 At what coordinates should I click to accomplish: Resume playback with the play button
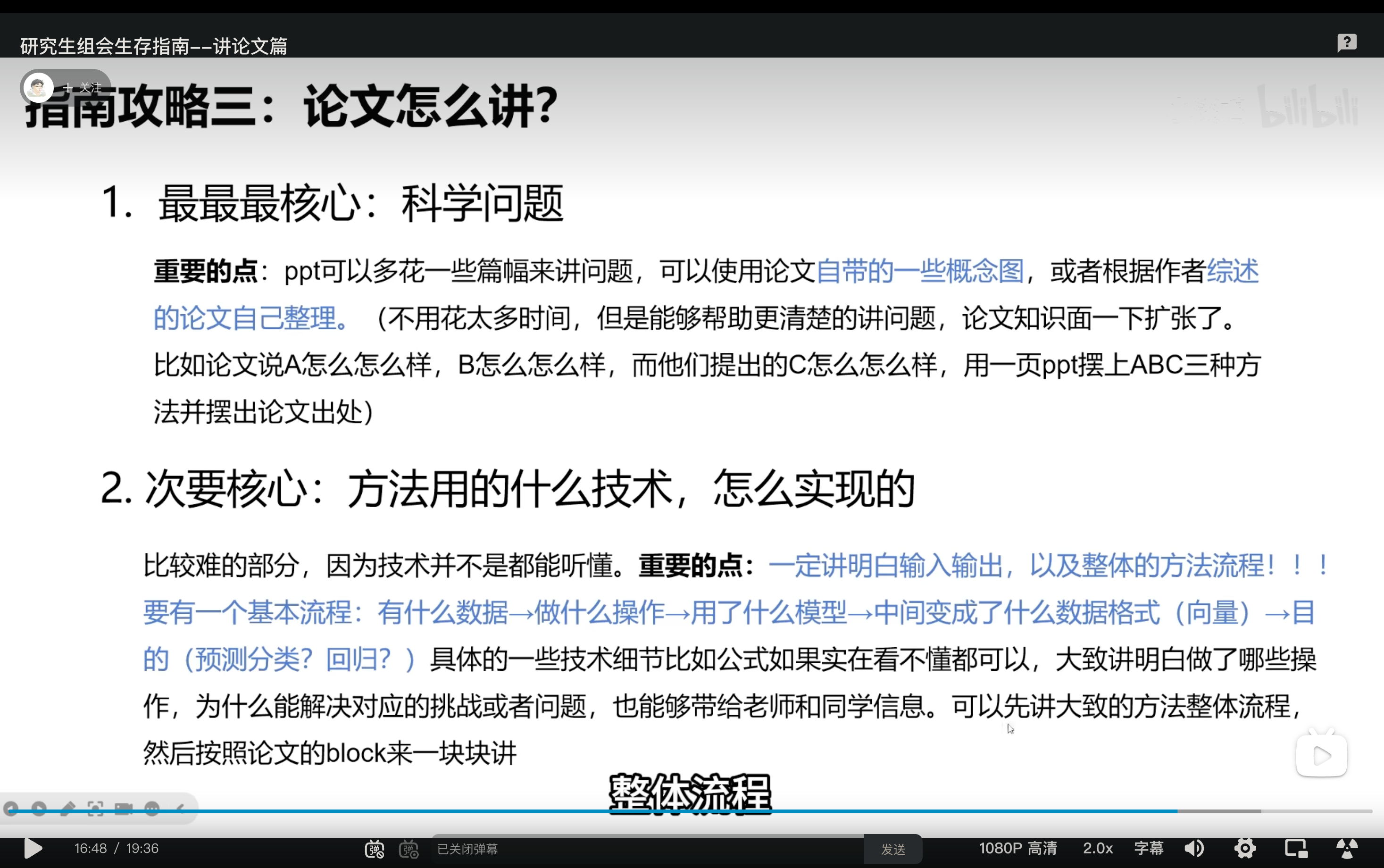[33, 849]
